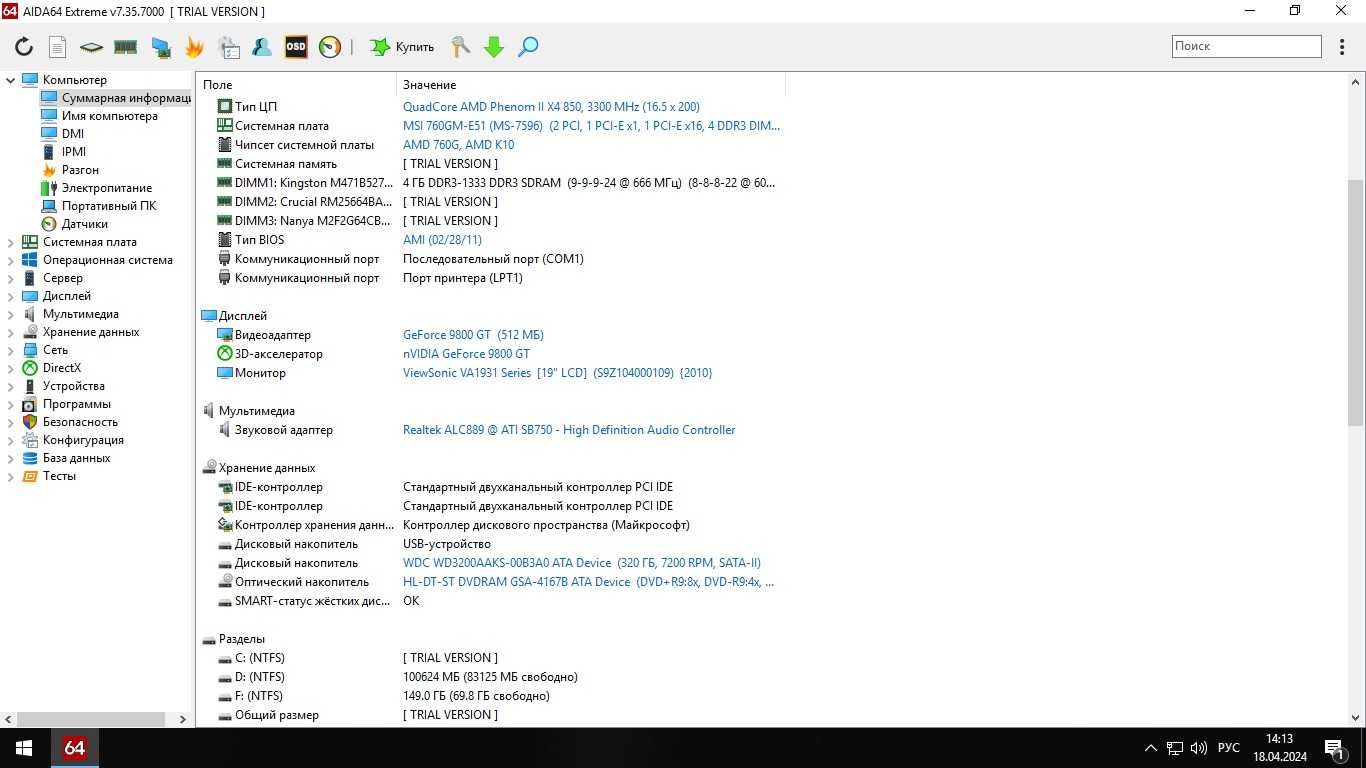
Task: Click the magnifier search toolbar icon
Action: click(x=528, y=47)
